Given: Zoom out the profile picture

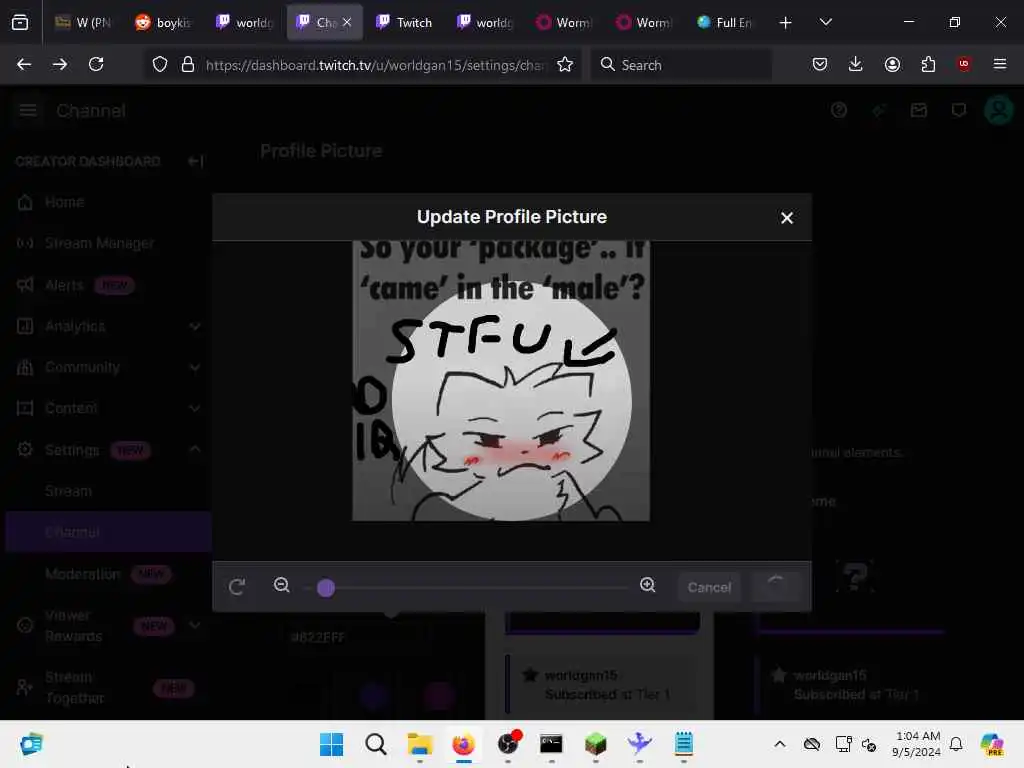Looking at the screenshot, I should (281, 585).
